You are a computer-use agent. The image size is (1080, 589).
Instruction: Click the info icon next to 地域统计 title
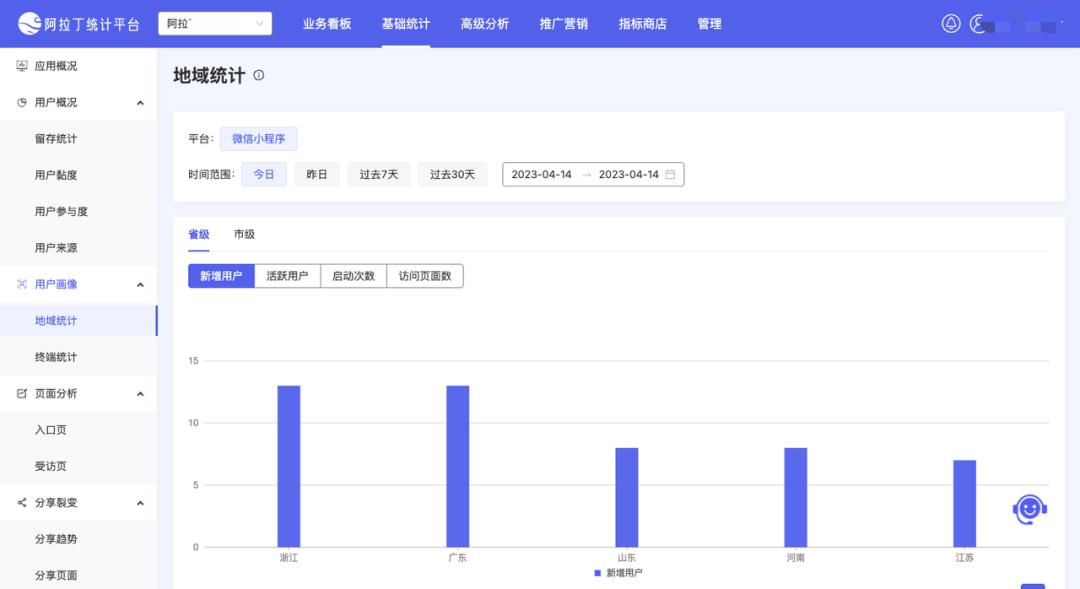258,74
